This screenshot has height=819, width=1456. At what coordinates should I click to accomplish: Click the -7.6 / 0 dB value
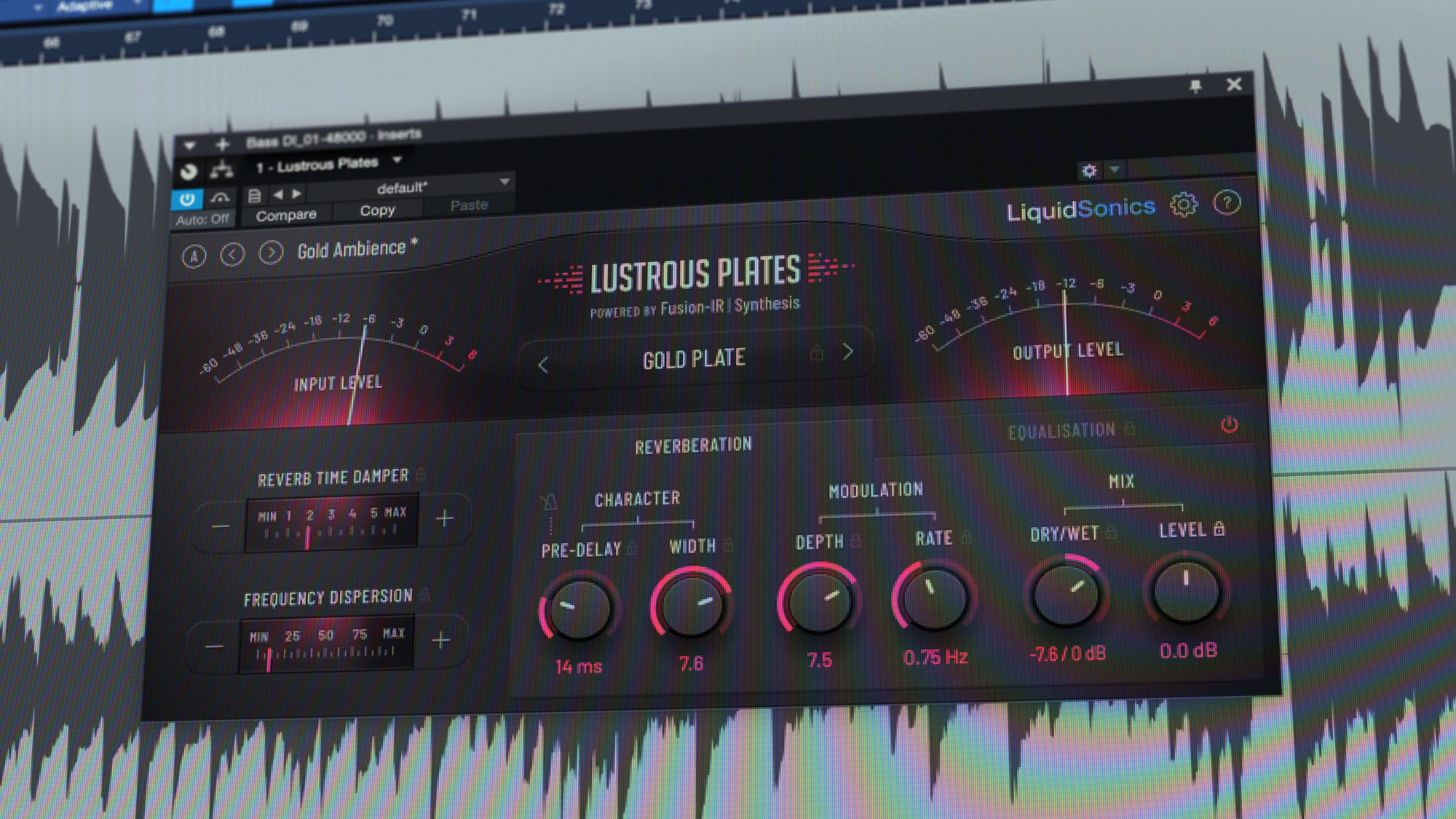(1067, 654)
